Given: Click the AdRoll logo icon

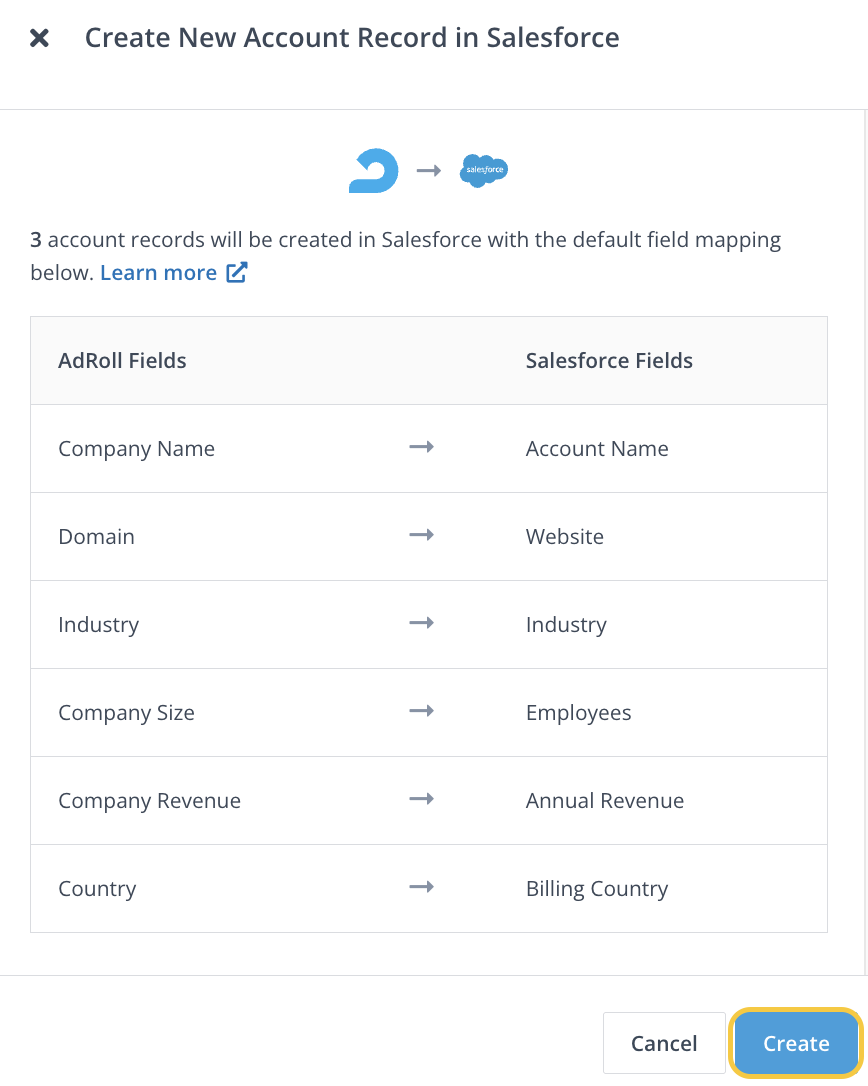Looking at the screenshot, I should pyautogui.click(x=374, y=171).
